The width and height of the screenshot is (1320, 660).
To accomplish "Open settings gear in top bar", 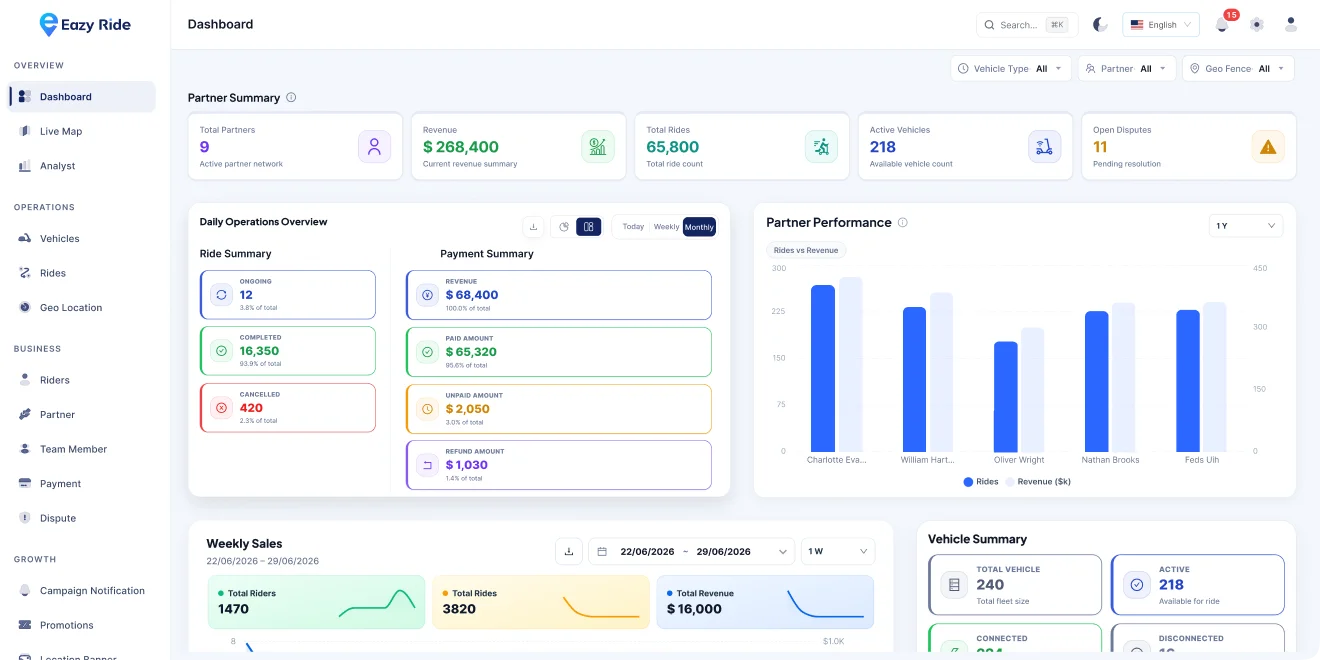I will pyautogui.click(x=1257, y=25).
